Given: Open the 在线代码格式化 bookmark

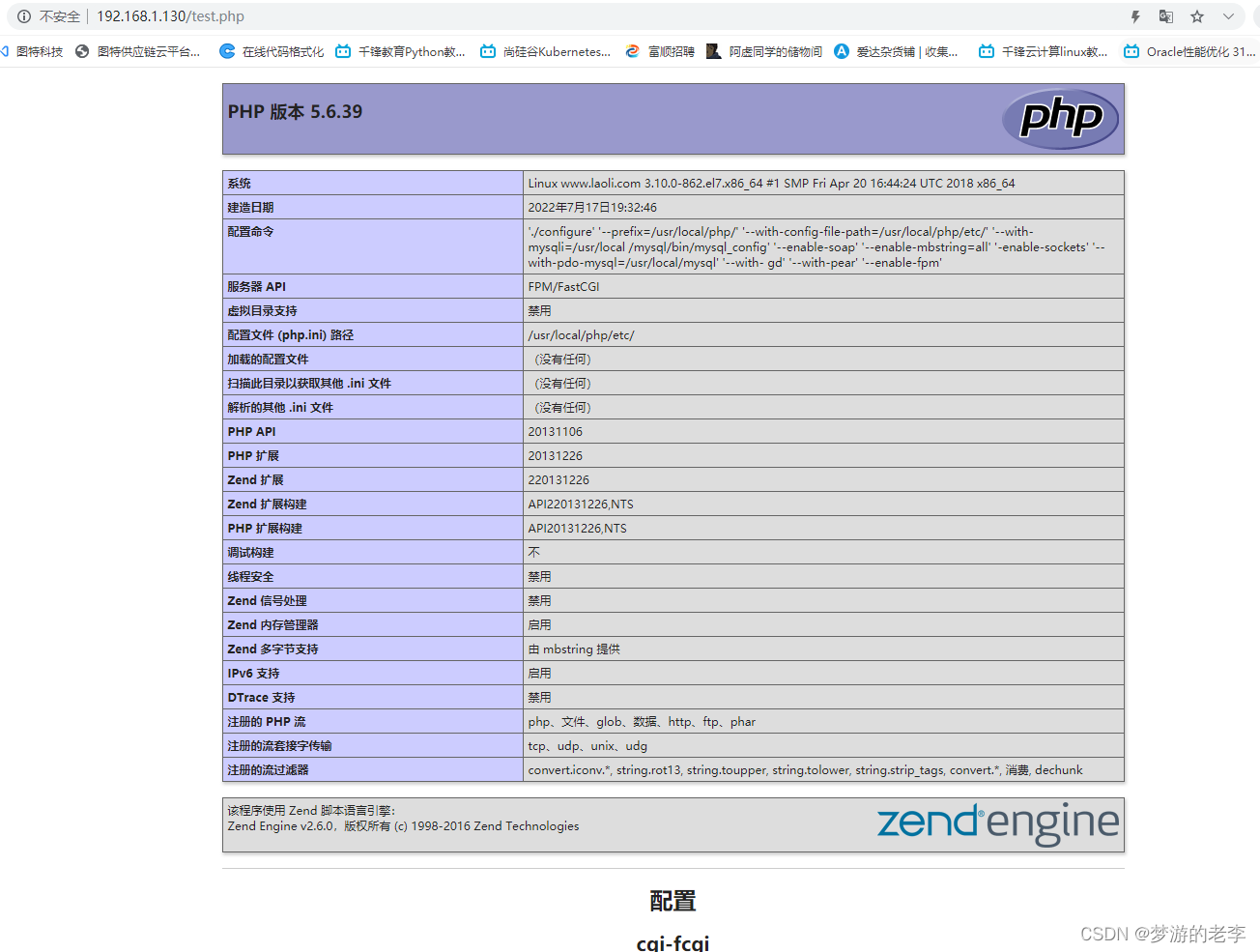Looking at the screenshot, I should (x=272, y=51).
